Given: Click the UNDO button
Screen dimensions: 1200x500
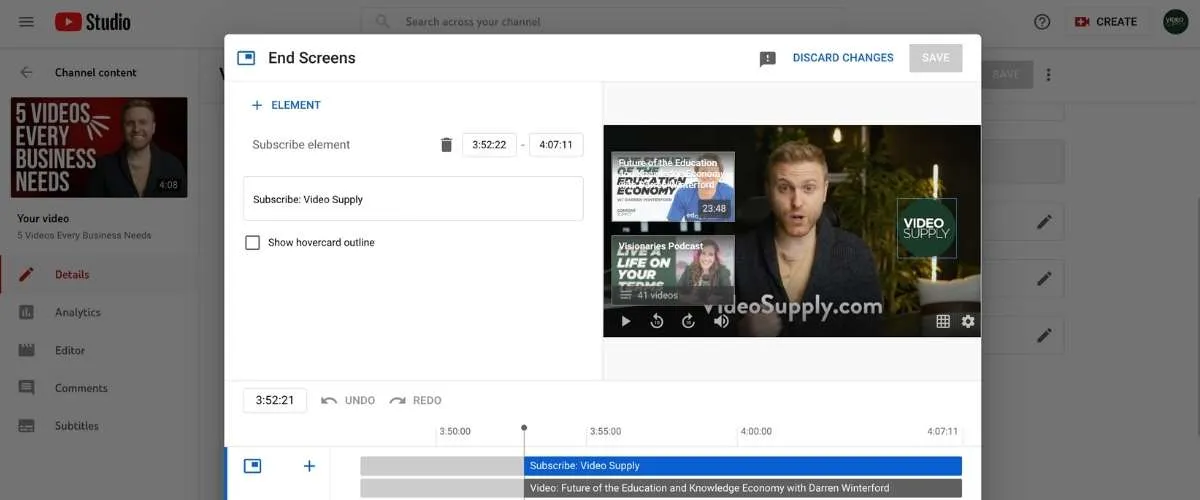Looking at the screenshot, I should click(348, 400).
